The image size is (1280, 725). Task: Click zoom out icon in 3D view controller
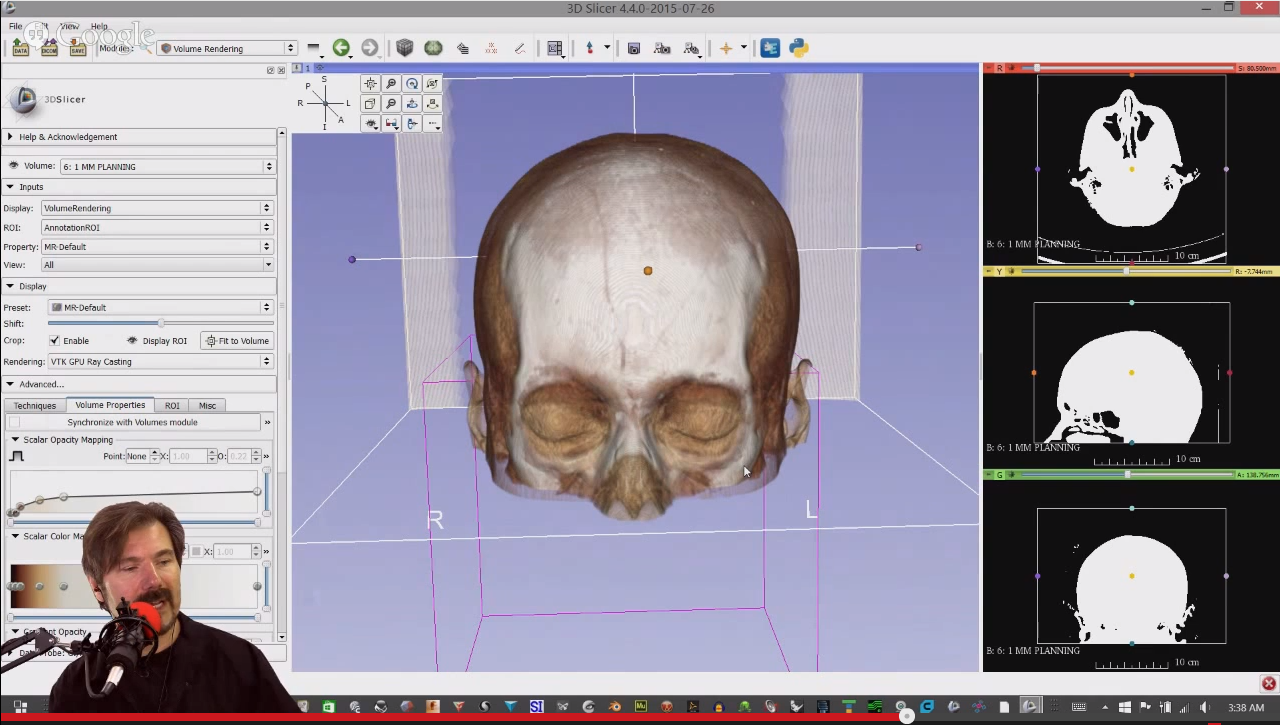point(391,104)
